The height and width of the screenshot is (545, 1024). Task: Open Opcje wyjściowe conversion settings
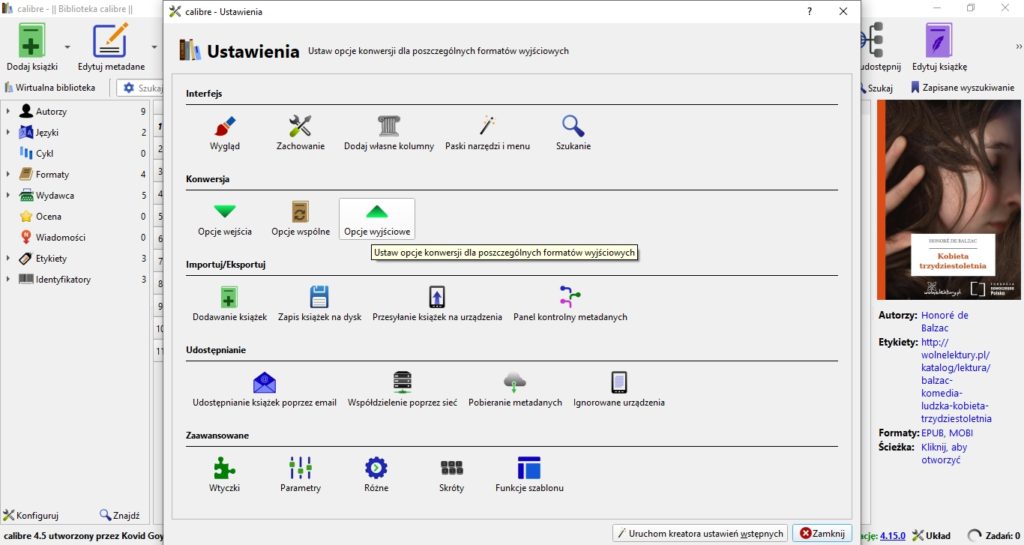tap(377, 219)
